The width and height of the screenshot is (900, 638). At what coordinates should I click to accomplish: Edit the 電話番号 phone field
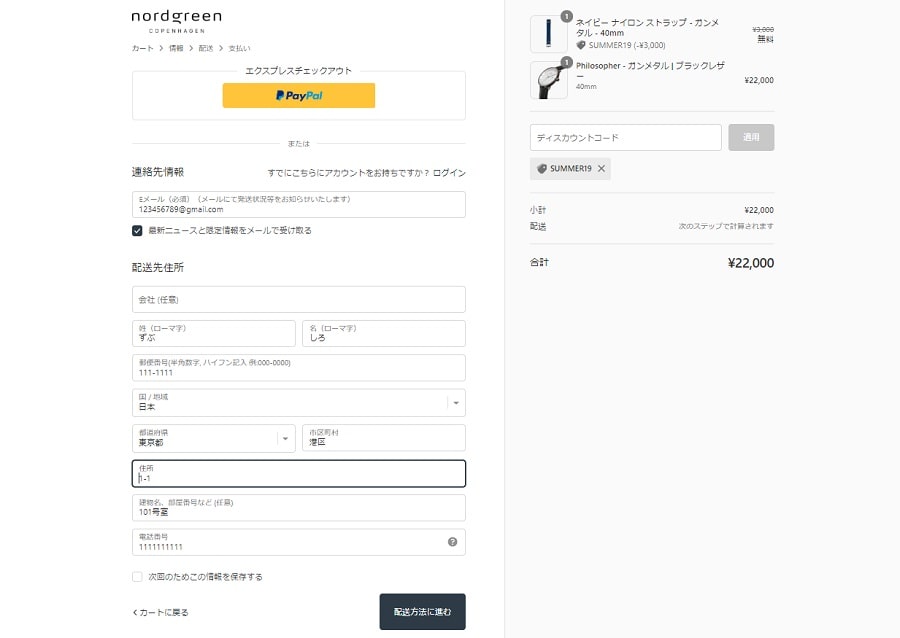298,542
